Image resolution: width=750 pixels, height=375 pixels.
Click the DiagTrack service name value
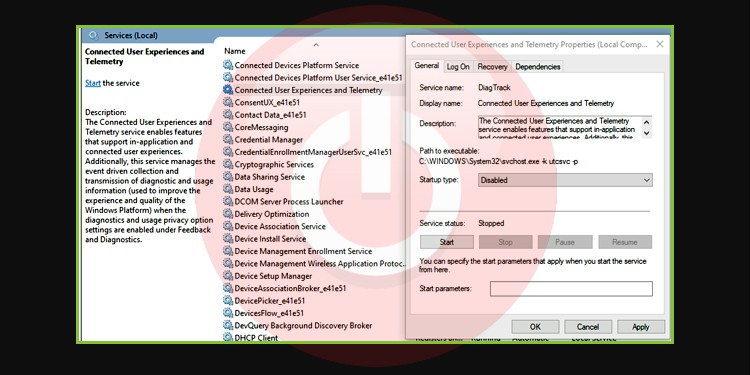(x=494, y=88)
